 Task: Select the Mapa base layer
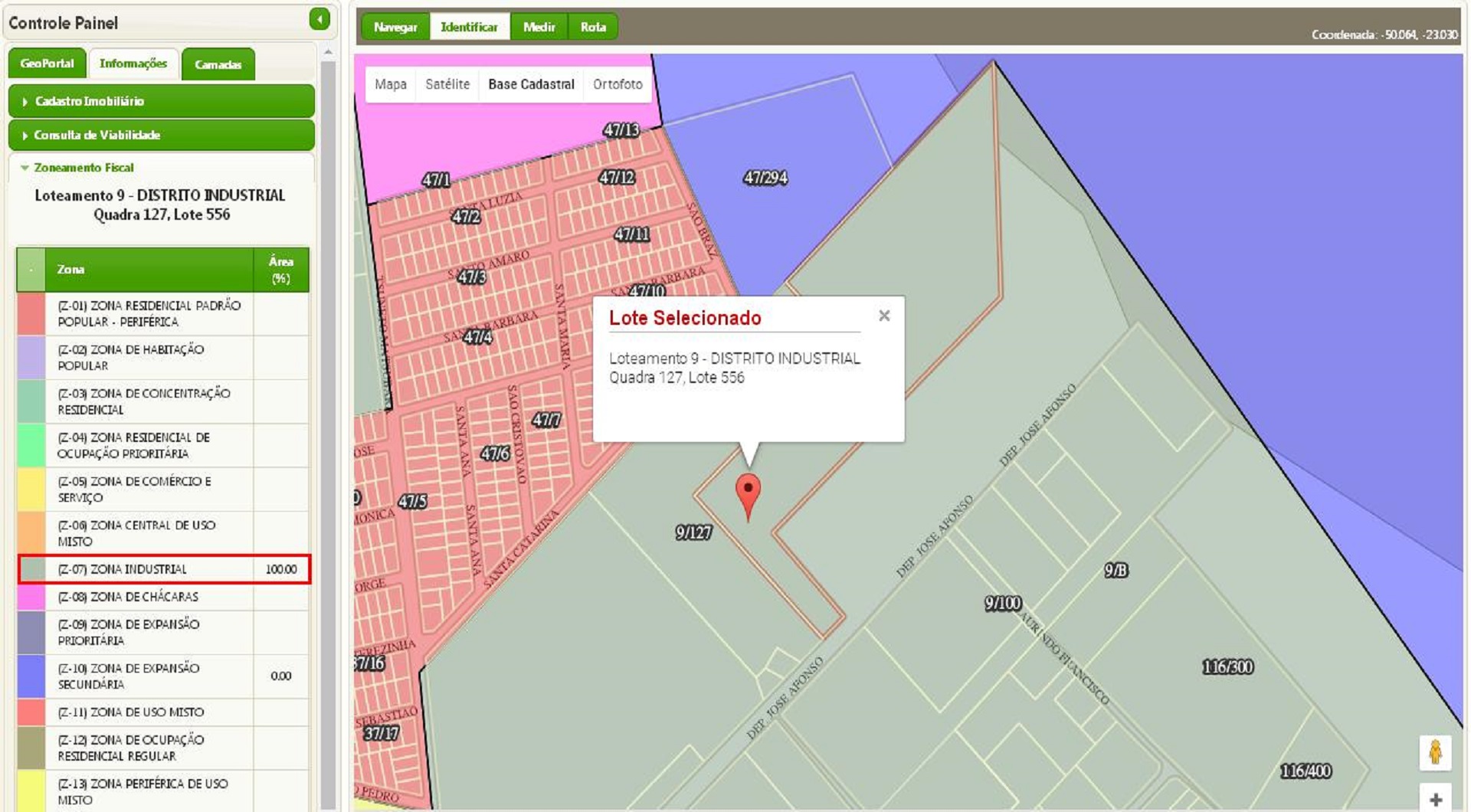[391, 84]
